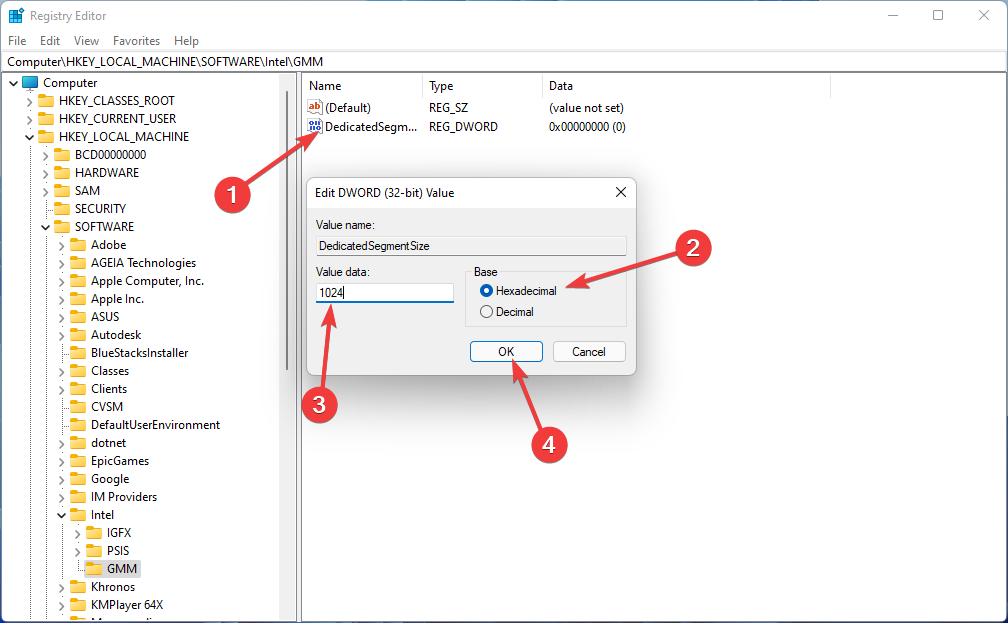Click the Value data input field
1008x623 pixels.
click(384, 293)
